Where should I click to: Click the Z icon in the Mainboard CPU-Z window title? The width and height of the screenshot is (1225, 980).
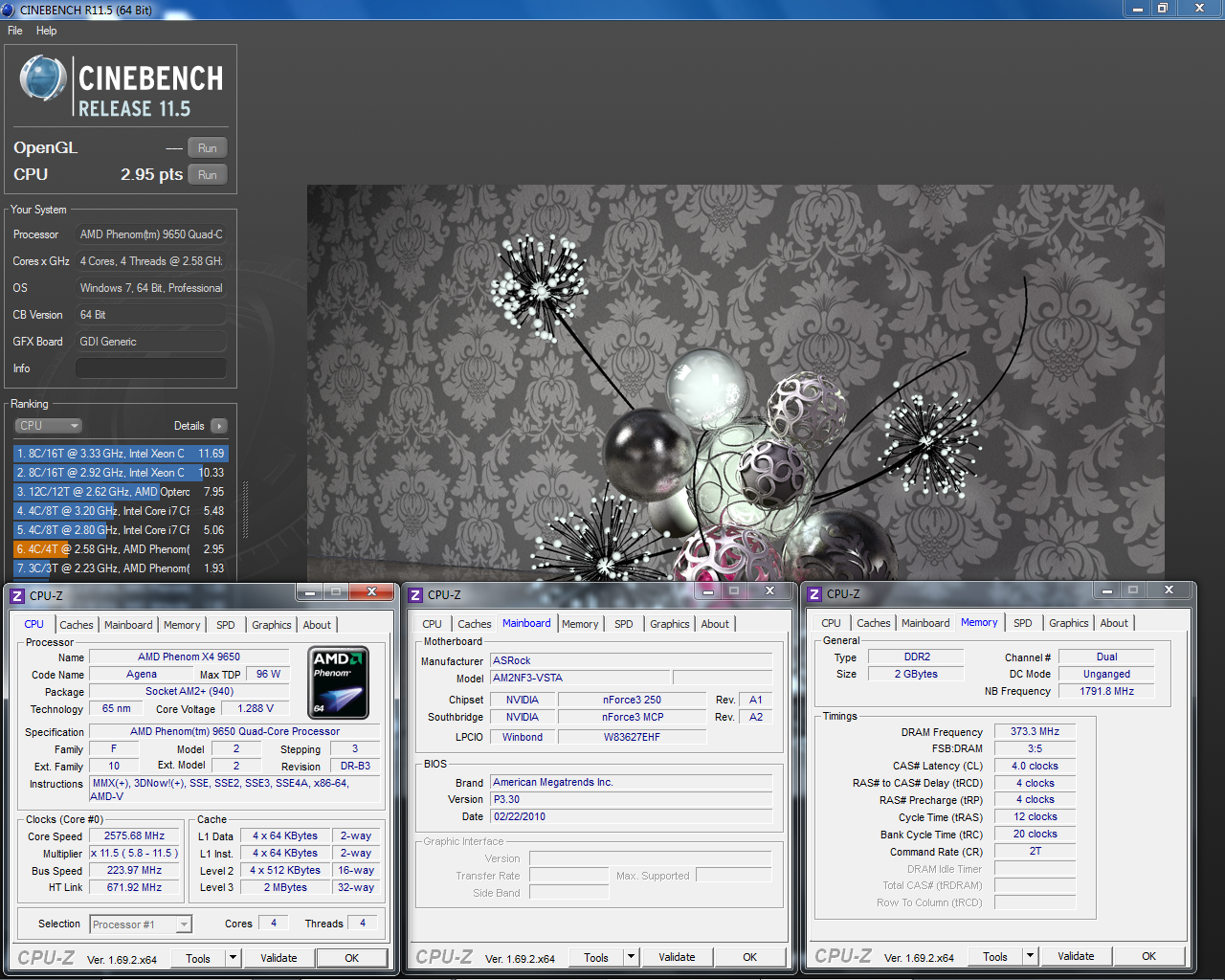(x=415, y=595)
